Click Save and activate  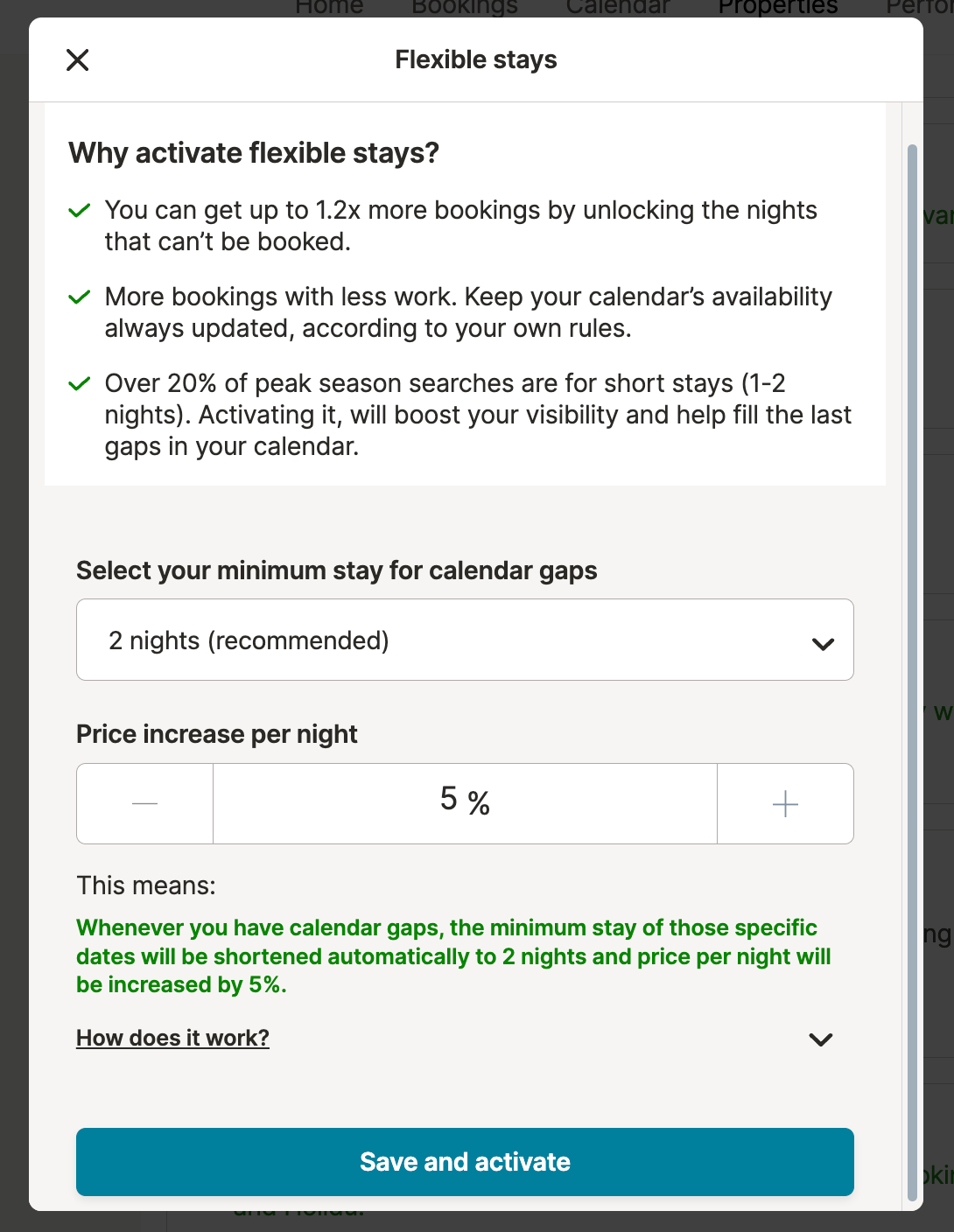pyautogui.click(x=465, y=1162)
